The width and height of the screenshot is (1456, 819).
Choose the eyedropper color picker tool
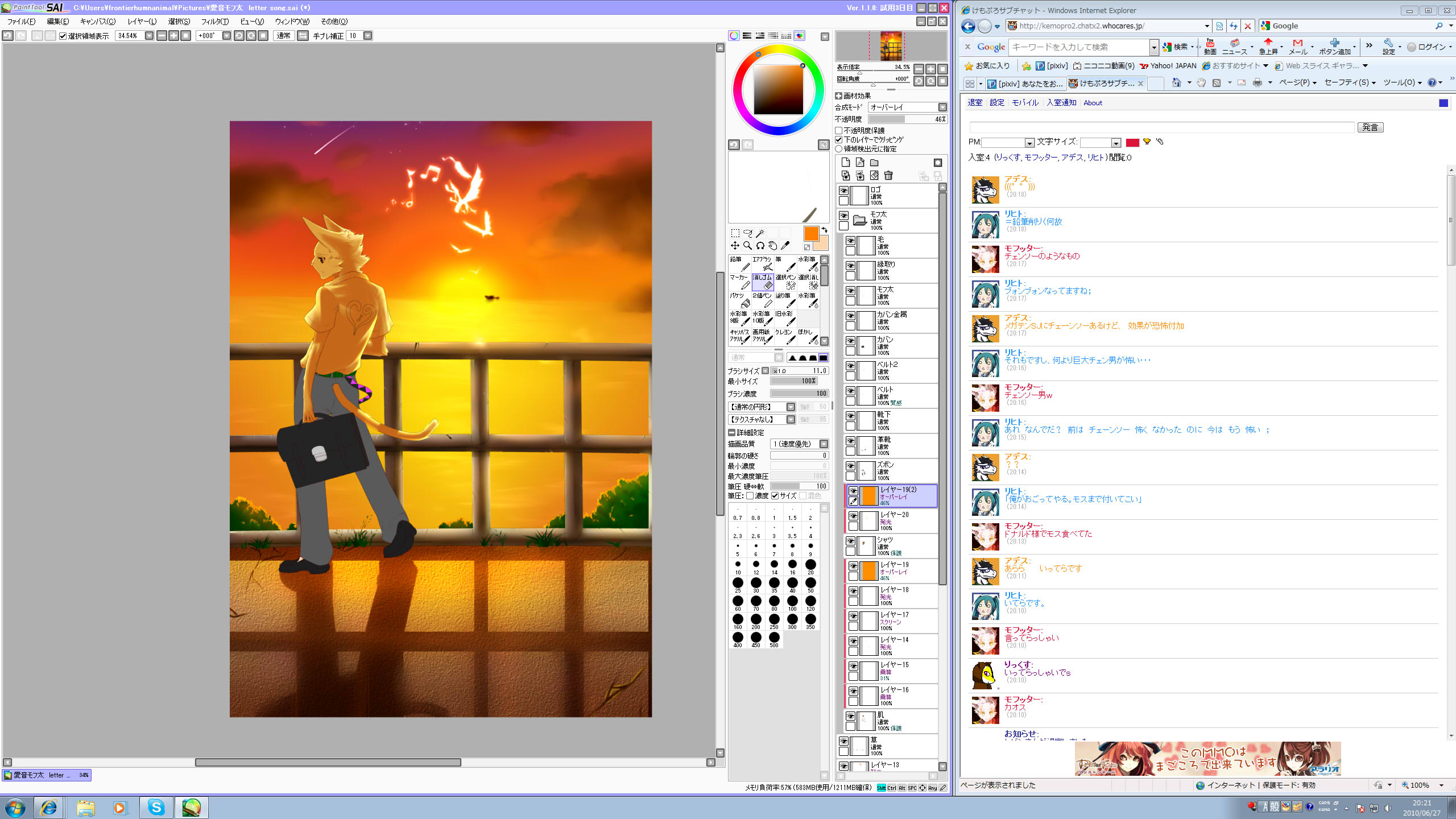pyautogui.click(x=785, y=246)
